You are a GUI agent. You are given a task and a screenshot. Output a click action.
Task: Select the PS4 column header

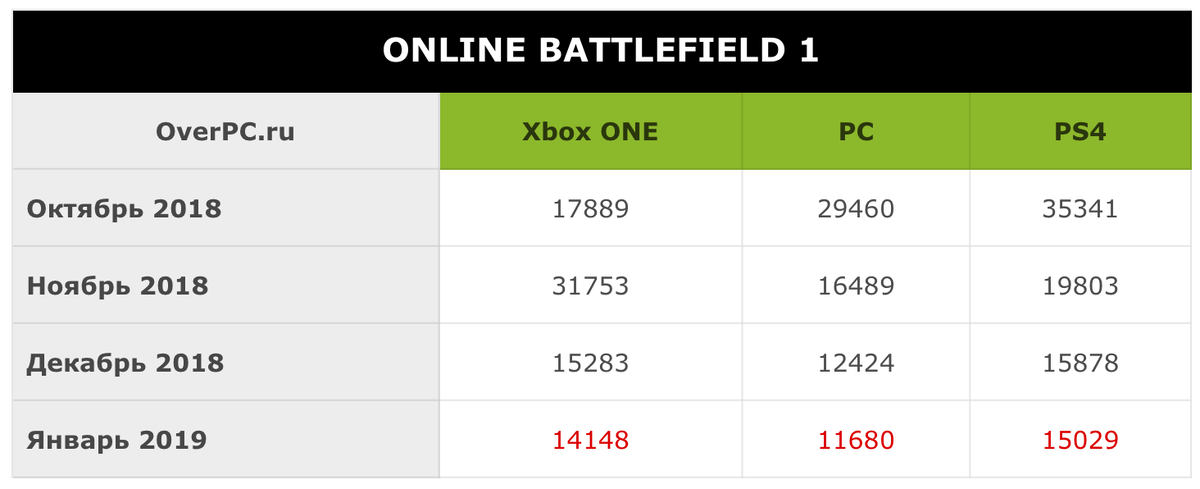(1080, 132)
